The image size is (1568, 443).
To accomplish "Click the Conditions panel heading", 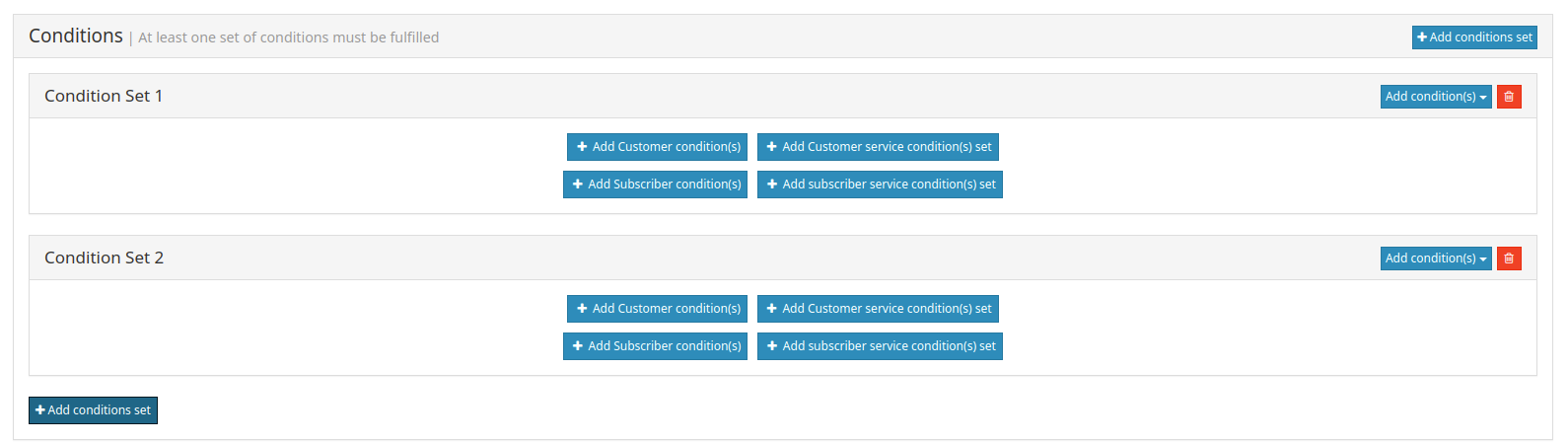I will pyautogui.click(x=76, y=37).
